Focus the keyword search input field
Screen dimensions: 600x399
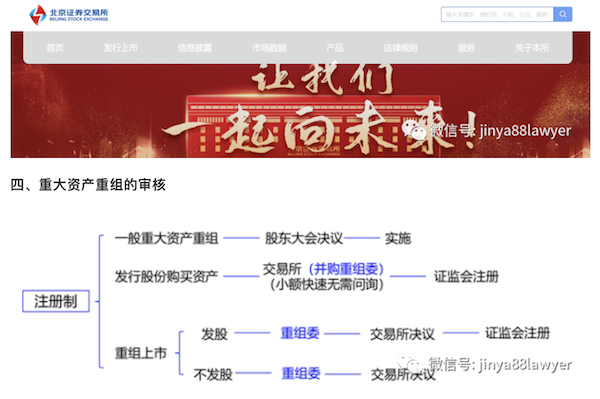[x=497, y=15]
